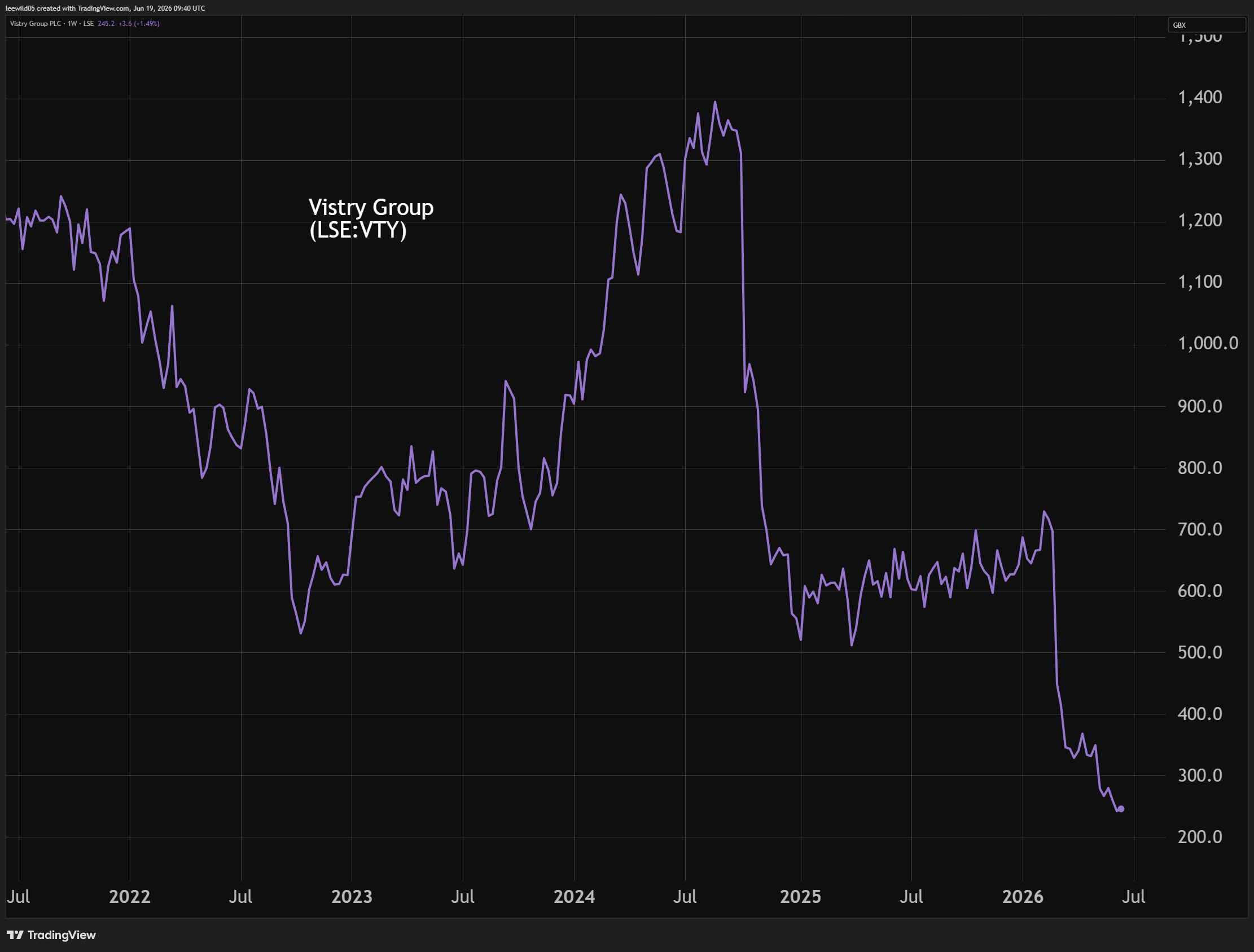
Task: Click the +3.6 (+1.49%) change value
Action: (139, 24)
